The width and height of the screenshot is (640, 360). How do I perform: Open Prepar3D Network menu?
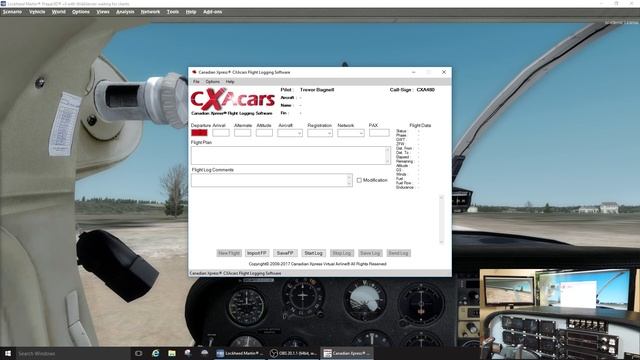151,12
